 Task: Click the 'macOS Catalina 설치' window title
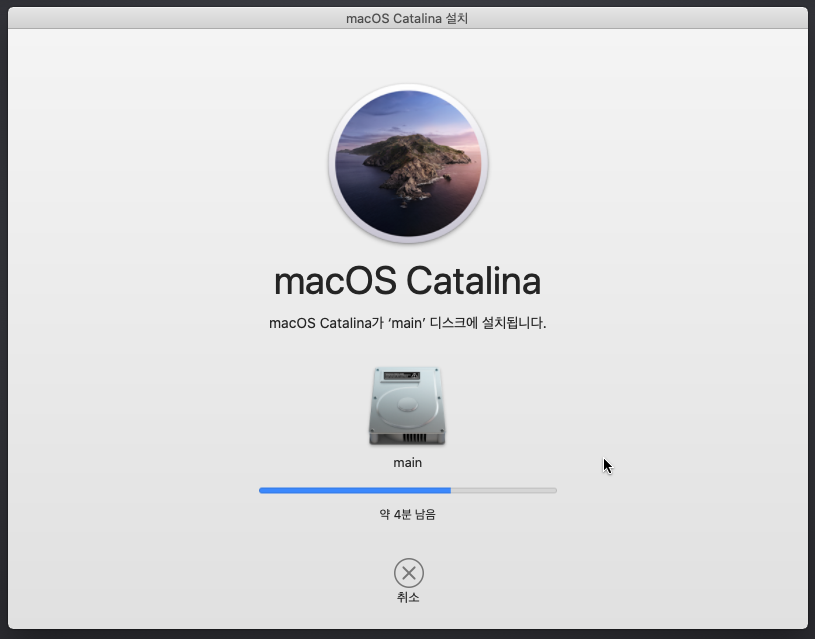click(407, 19)
